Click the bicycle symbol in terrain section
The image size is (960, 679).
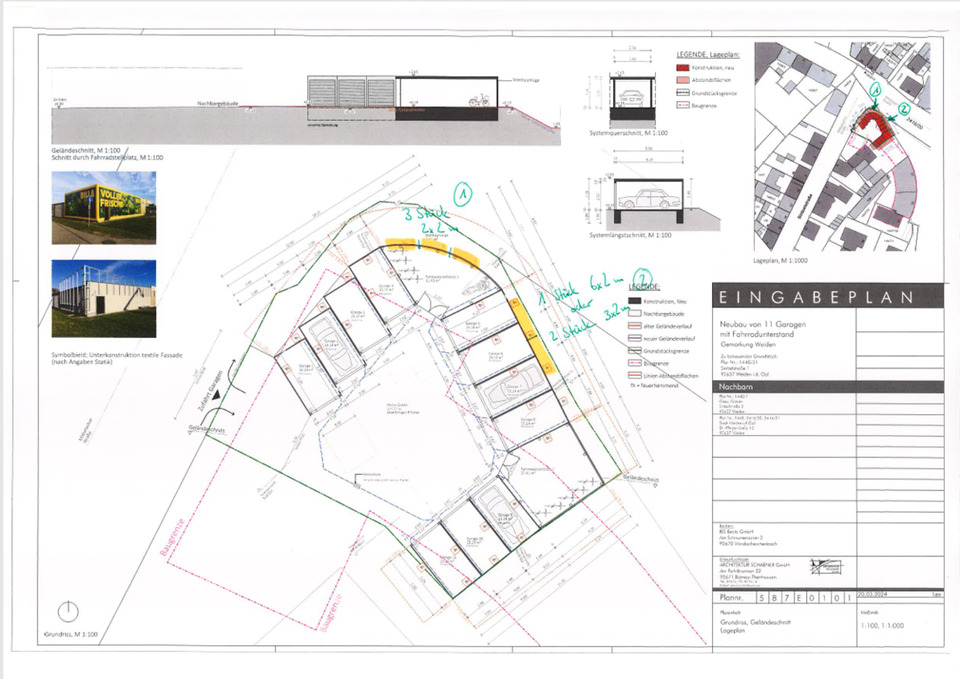(478, 98)
